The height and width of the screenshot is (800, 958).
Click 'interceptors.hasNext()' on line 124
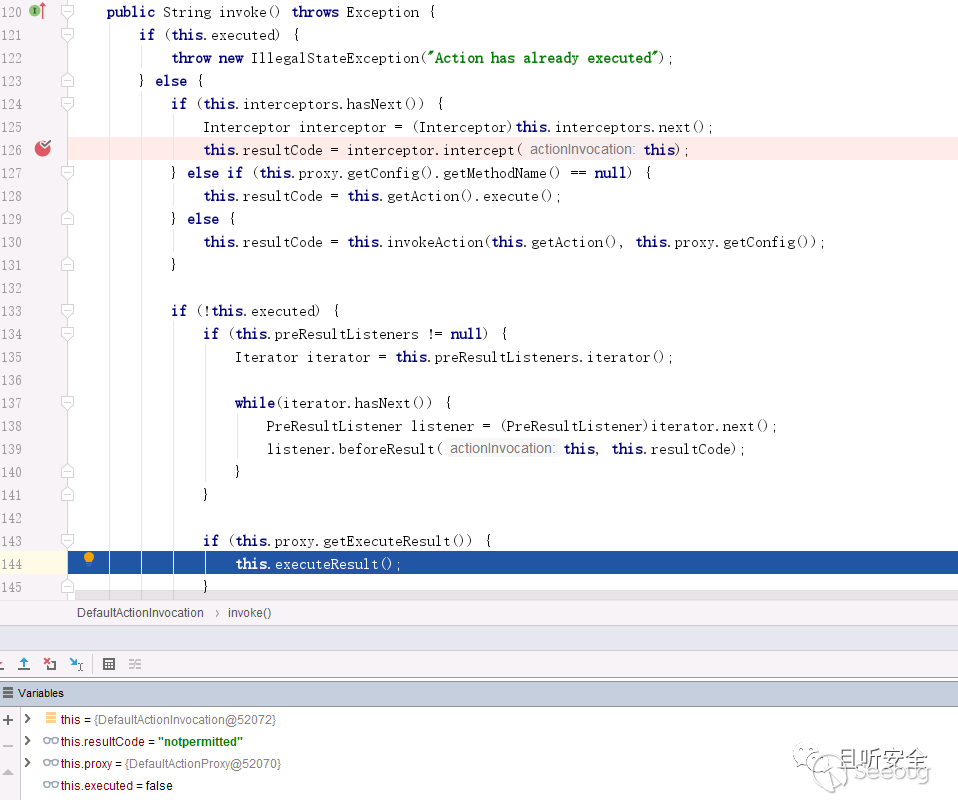tap(333, 104)
